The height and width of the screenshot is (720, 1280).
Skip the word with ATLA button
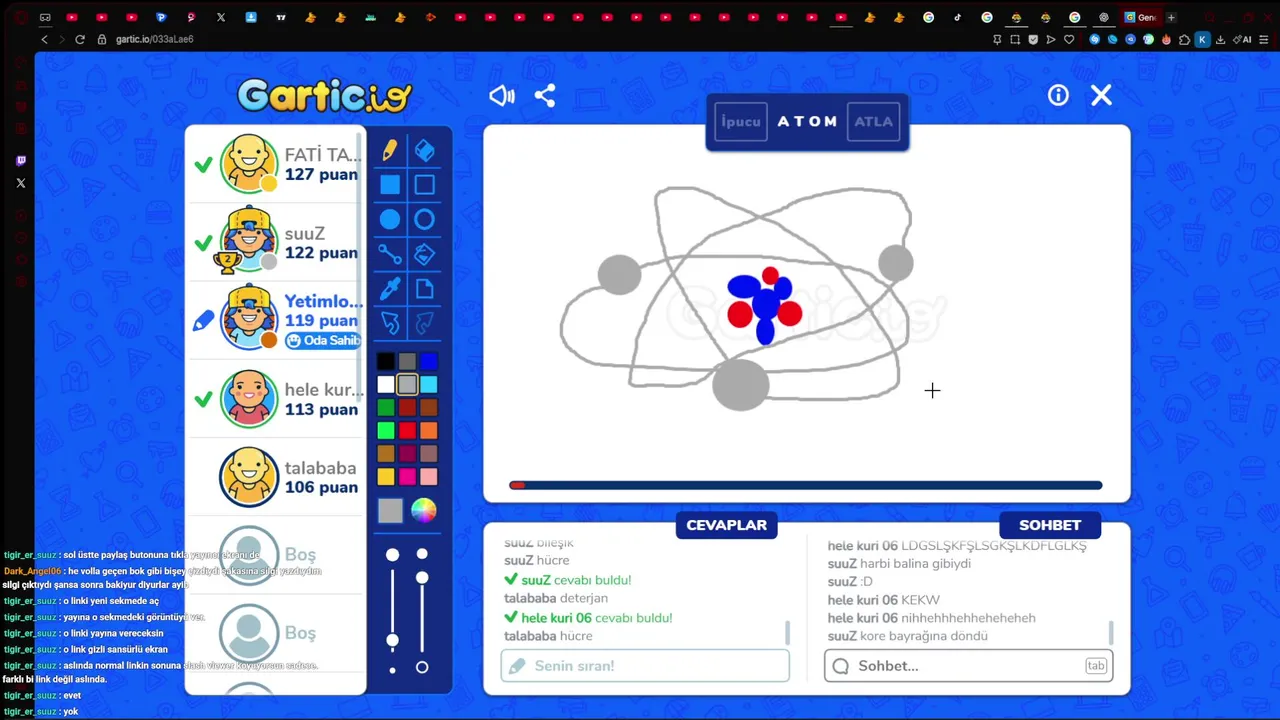click(873, 122)
